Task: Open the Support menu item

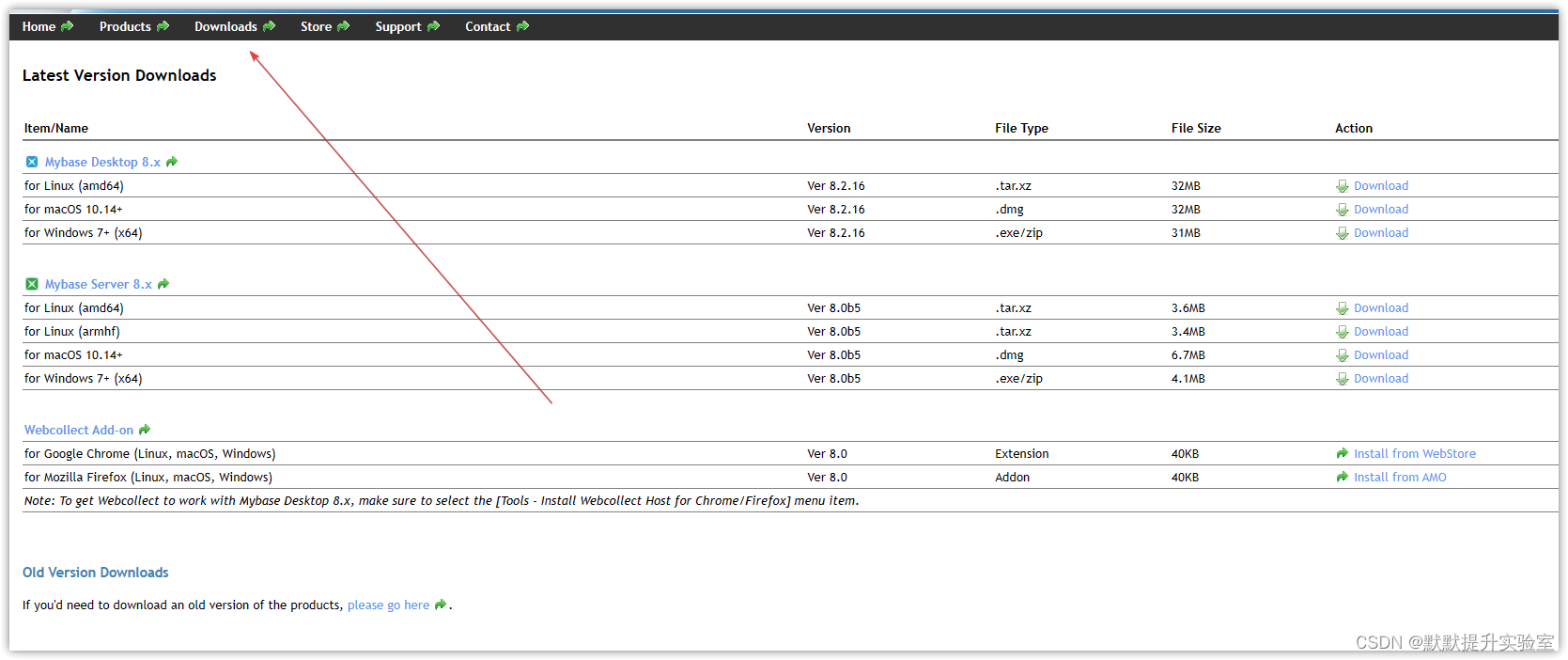Action: point(398,26)
